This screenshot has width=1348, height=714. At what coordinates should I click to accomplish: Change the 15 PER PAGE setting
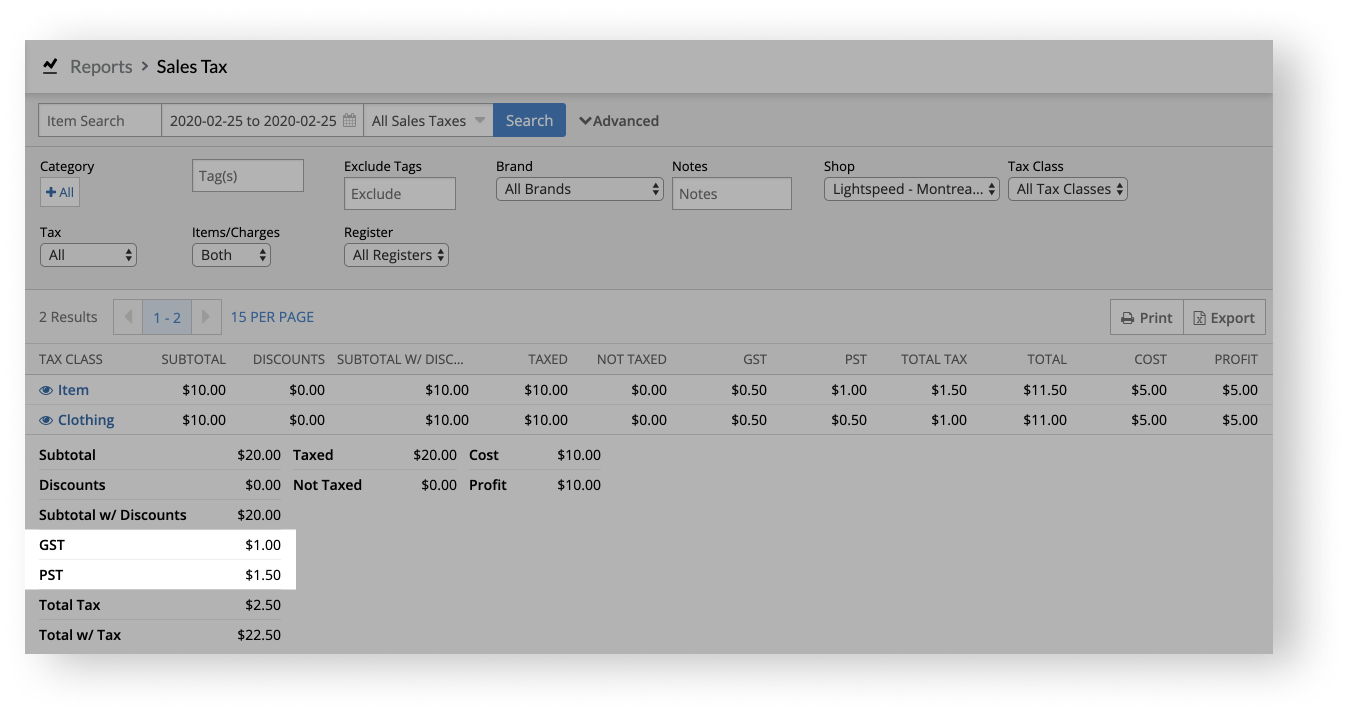272,317
